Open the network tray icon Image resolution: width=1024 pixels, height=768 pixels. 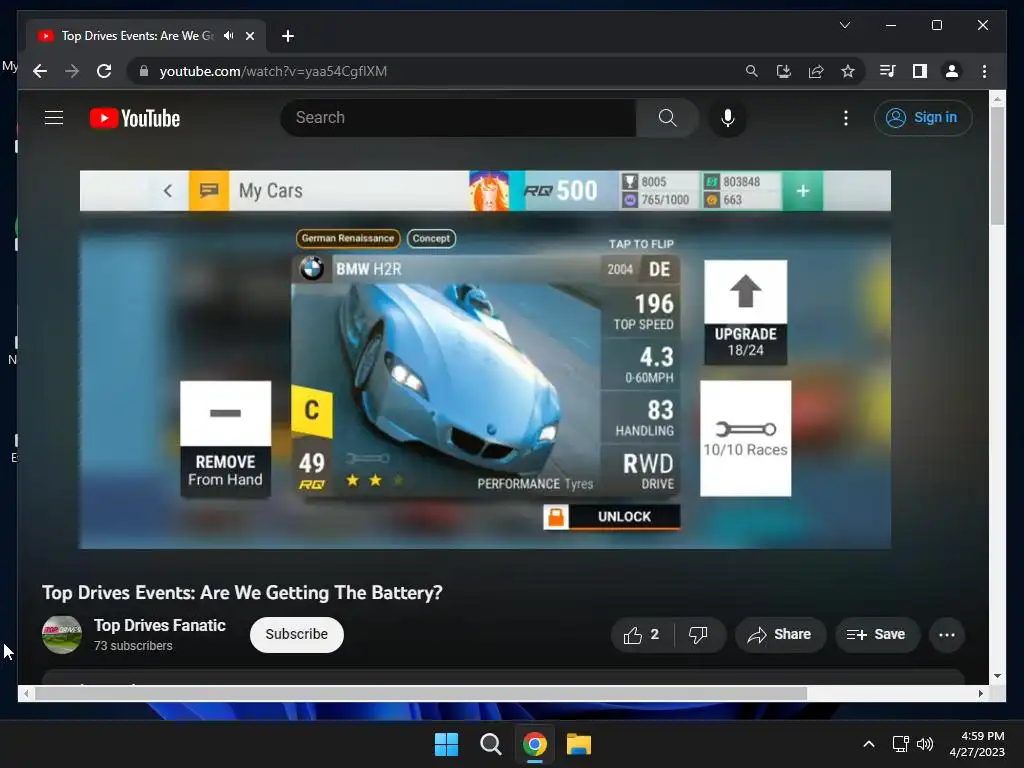901,744
